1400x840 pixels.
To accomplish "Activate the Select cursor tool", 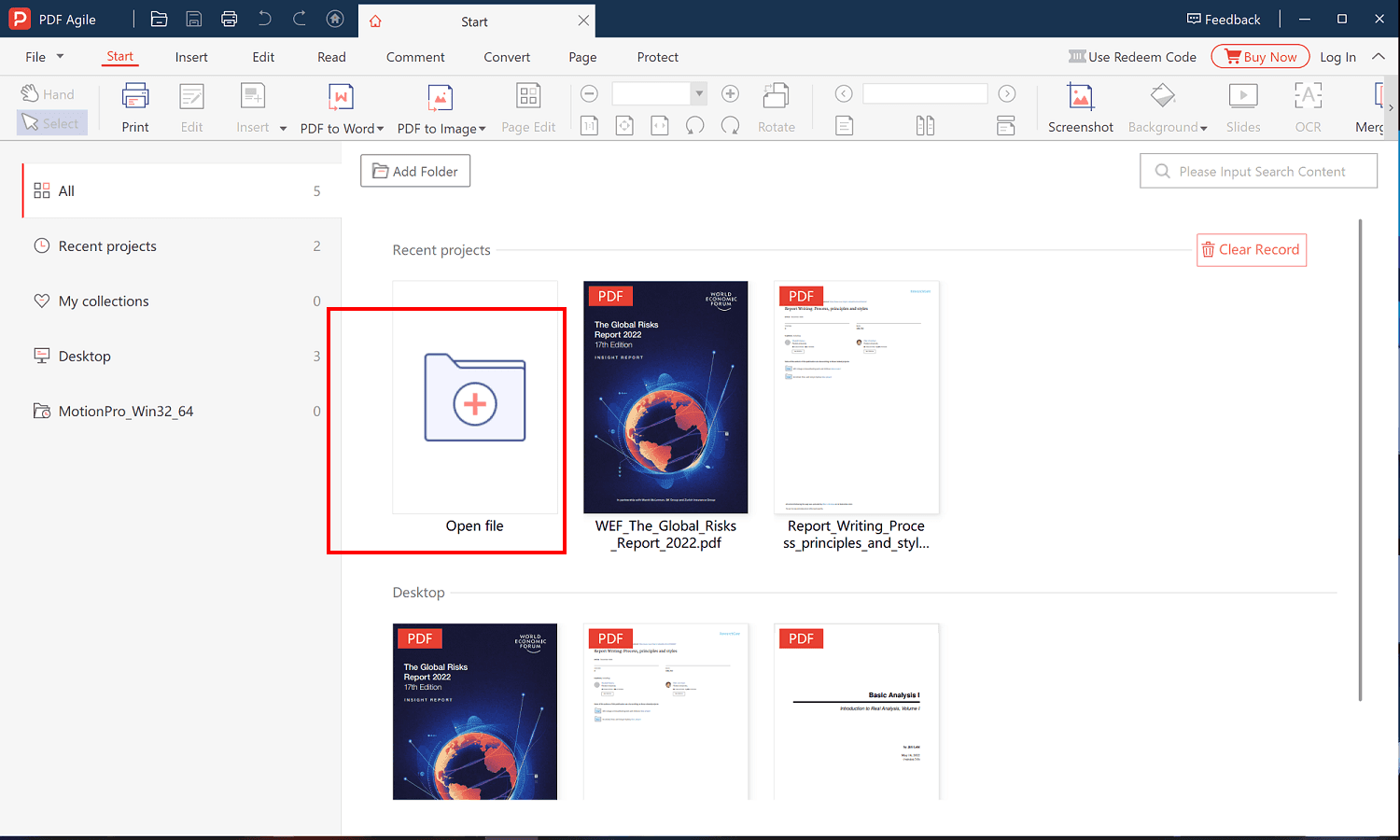I will [x=51, y=123].
